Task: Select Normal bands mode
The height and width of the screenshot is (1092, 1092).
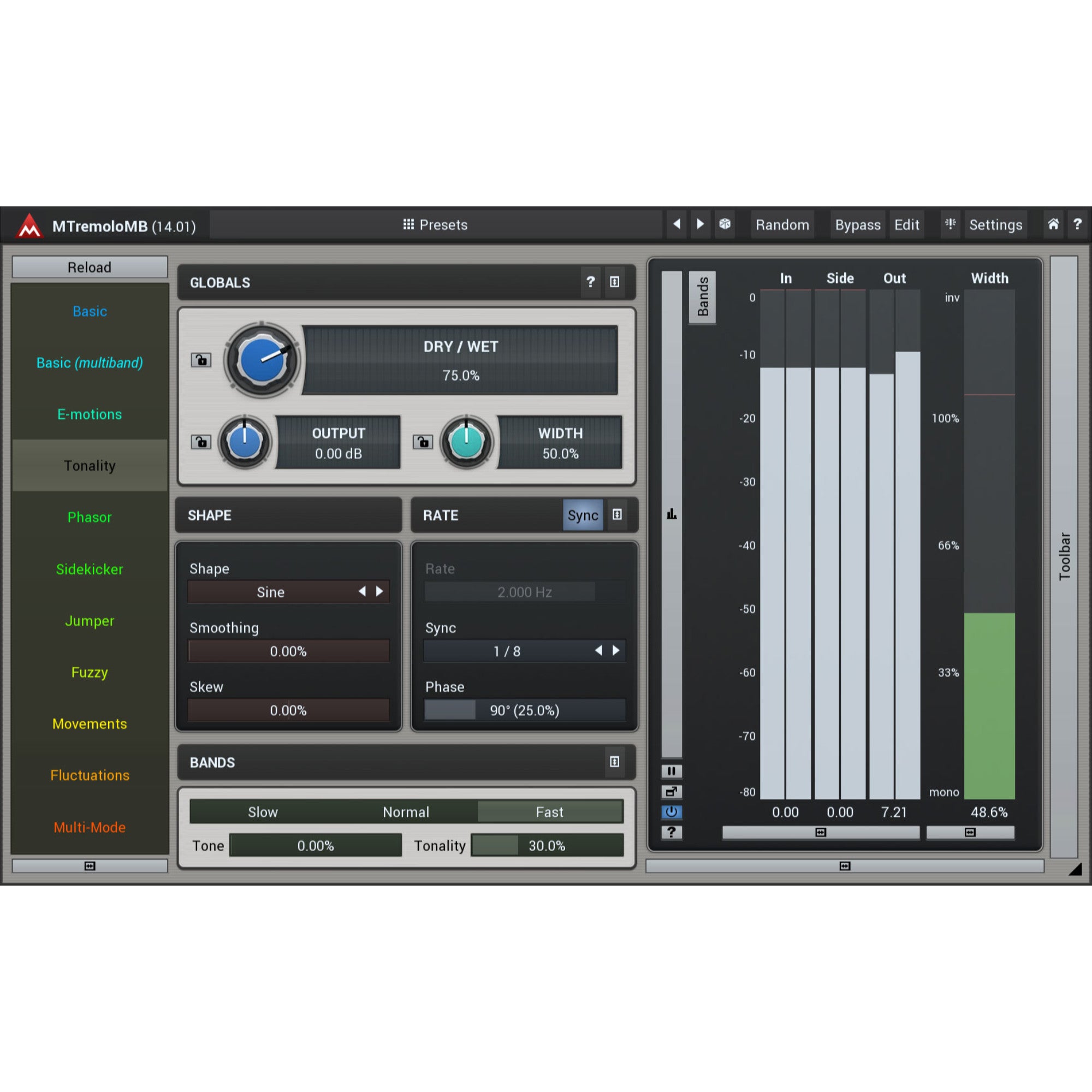Action: [x=406, y=812]
